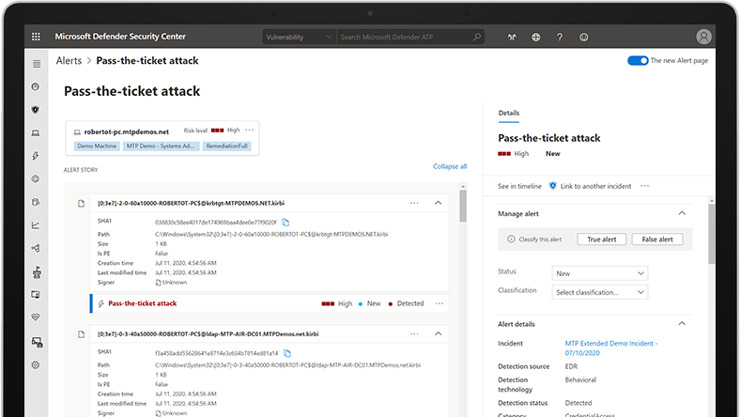The width and height of the screenshot is (740, 417).
Task: Click the MTP Demo - Systems Ad... tag
Action: 161,146
